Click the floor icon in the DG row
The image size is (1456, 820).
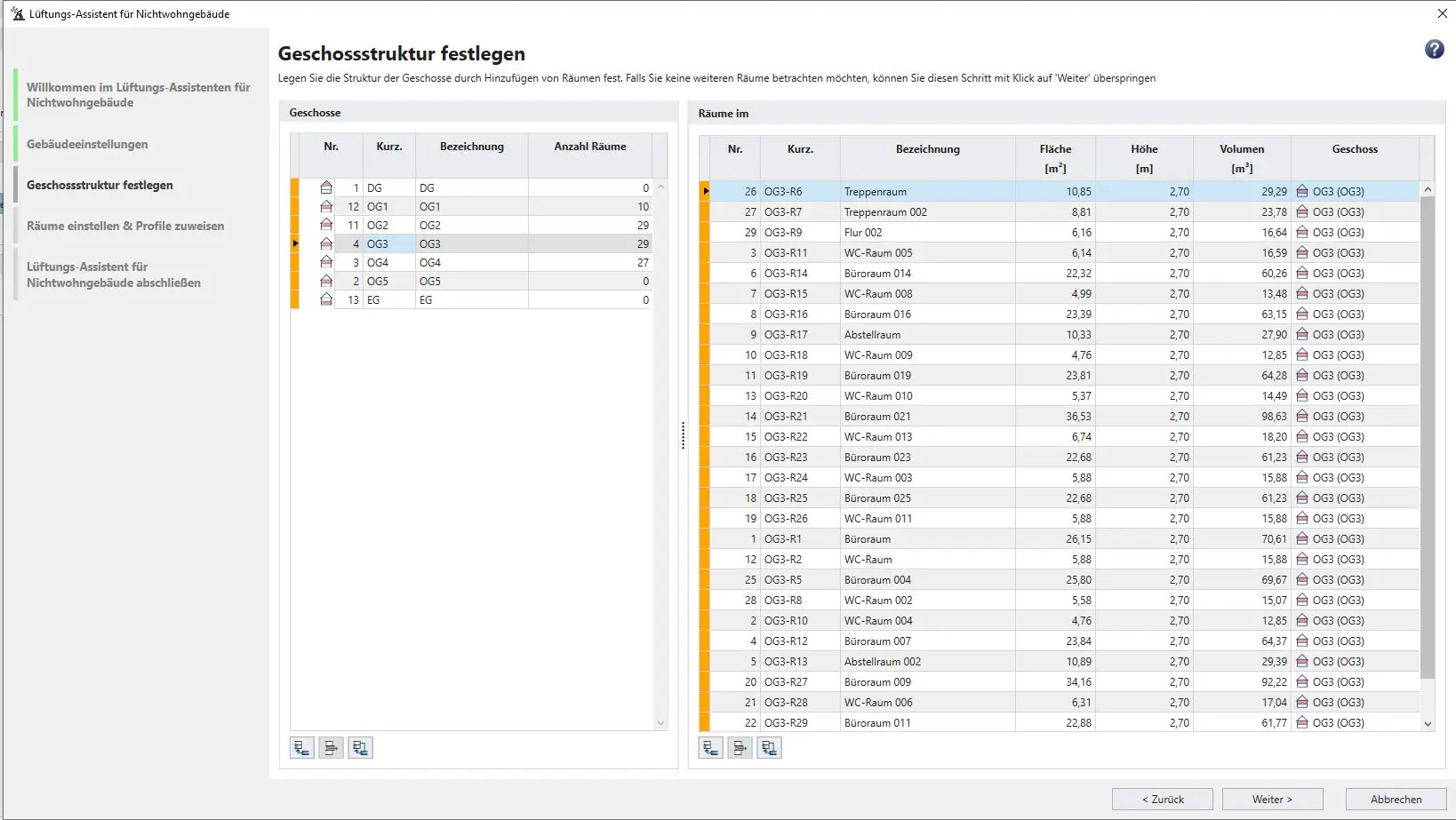(x=326, y=188)
